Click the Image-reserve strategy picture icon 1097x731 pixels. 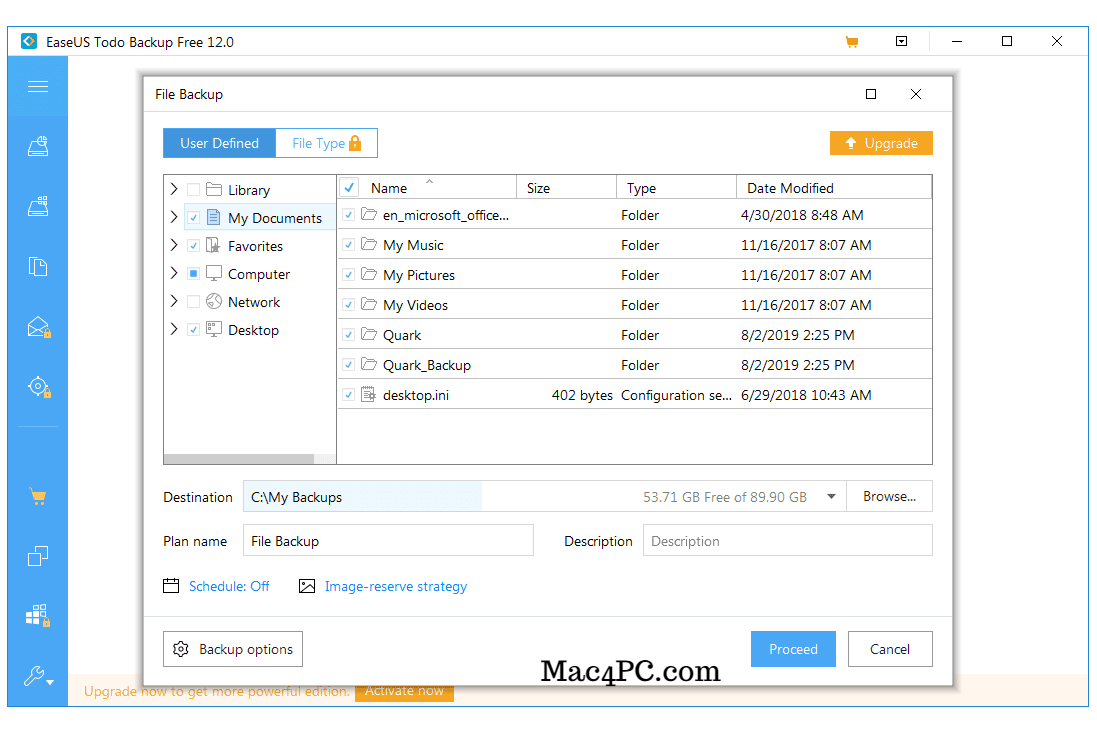click(306, 585)
